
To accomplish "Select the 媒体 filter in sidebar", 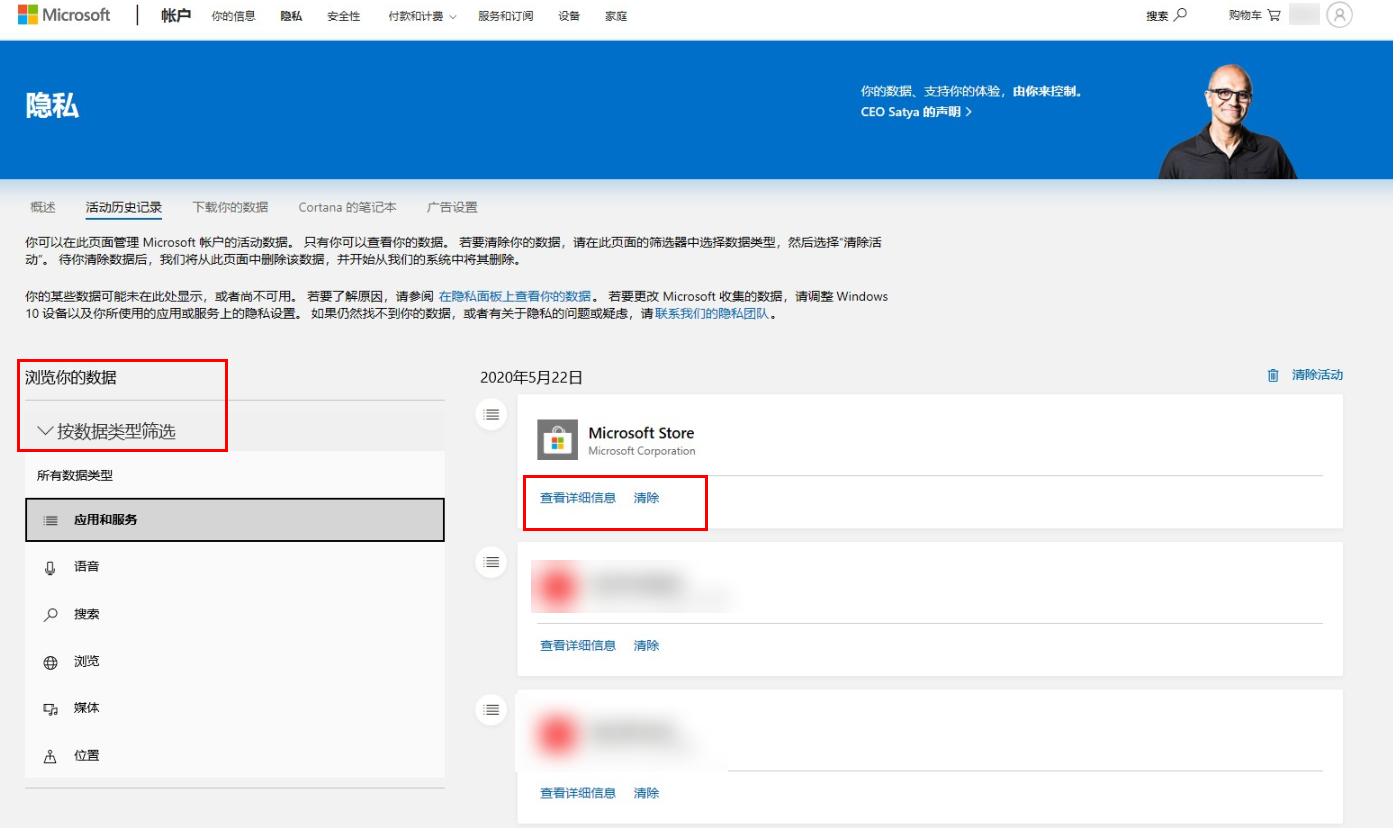I will (x=86, y=708).
